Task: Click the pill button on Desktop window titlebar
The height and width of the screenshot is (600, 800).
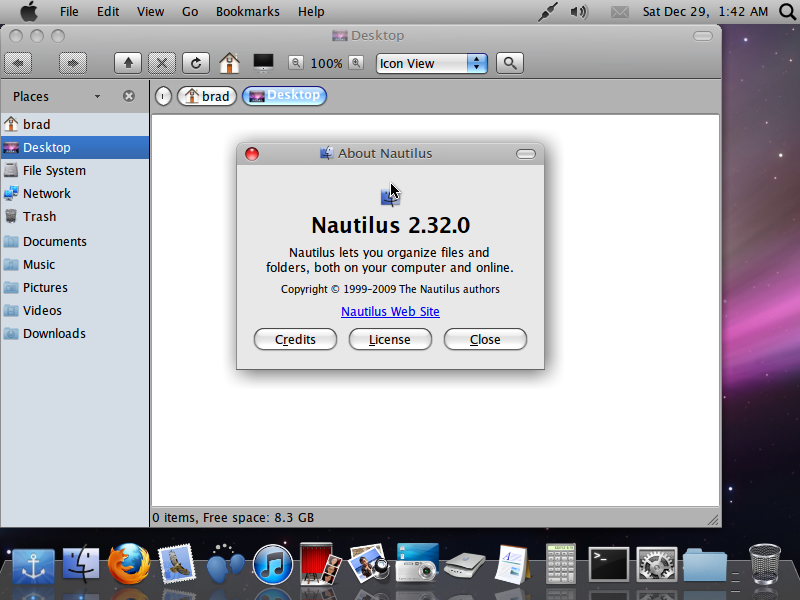Action: (703, 36)
